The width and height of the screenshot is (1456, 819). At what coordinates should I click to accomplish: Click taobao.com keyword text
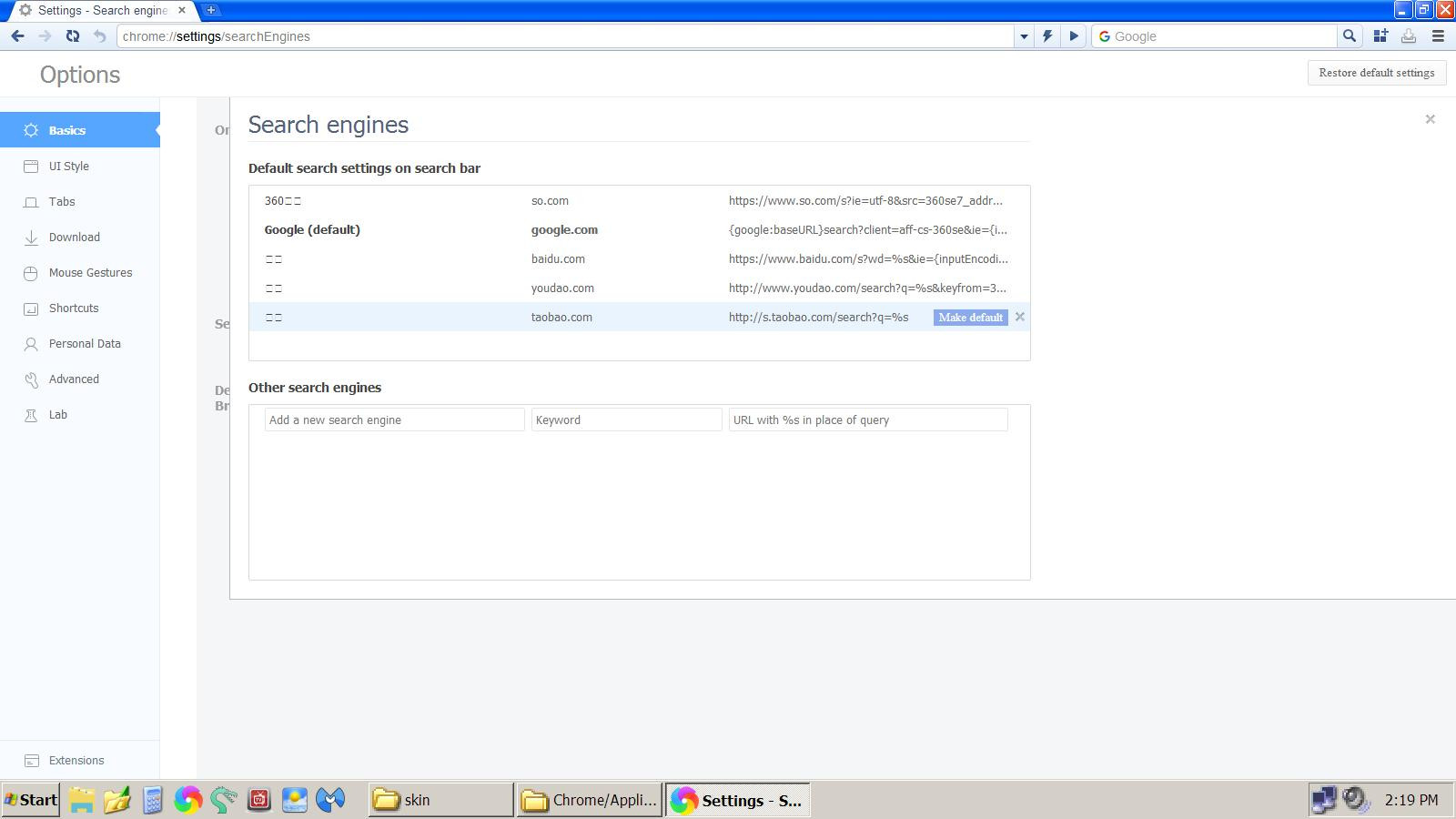click(561, 318)
